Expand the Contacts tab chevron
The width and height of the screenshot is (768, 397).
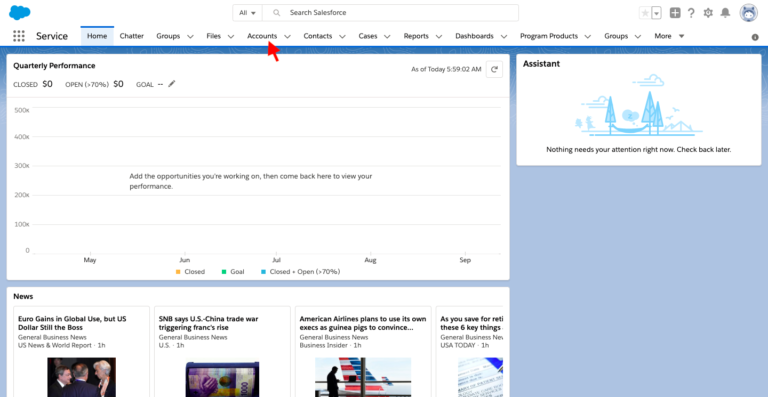coord(342,36)
